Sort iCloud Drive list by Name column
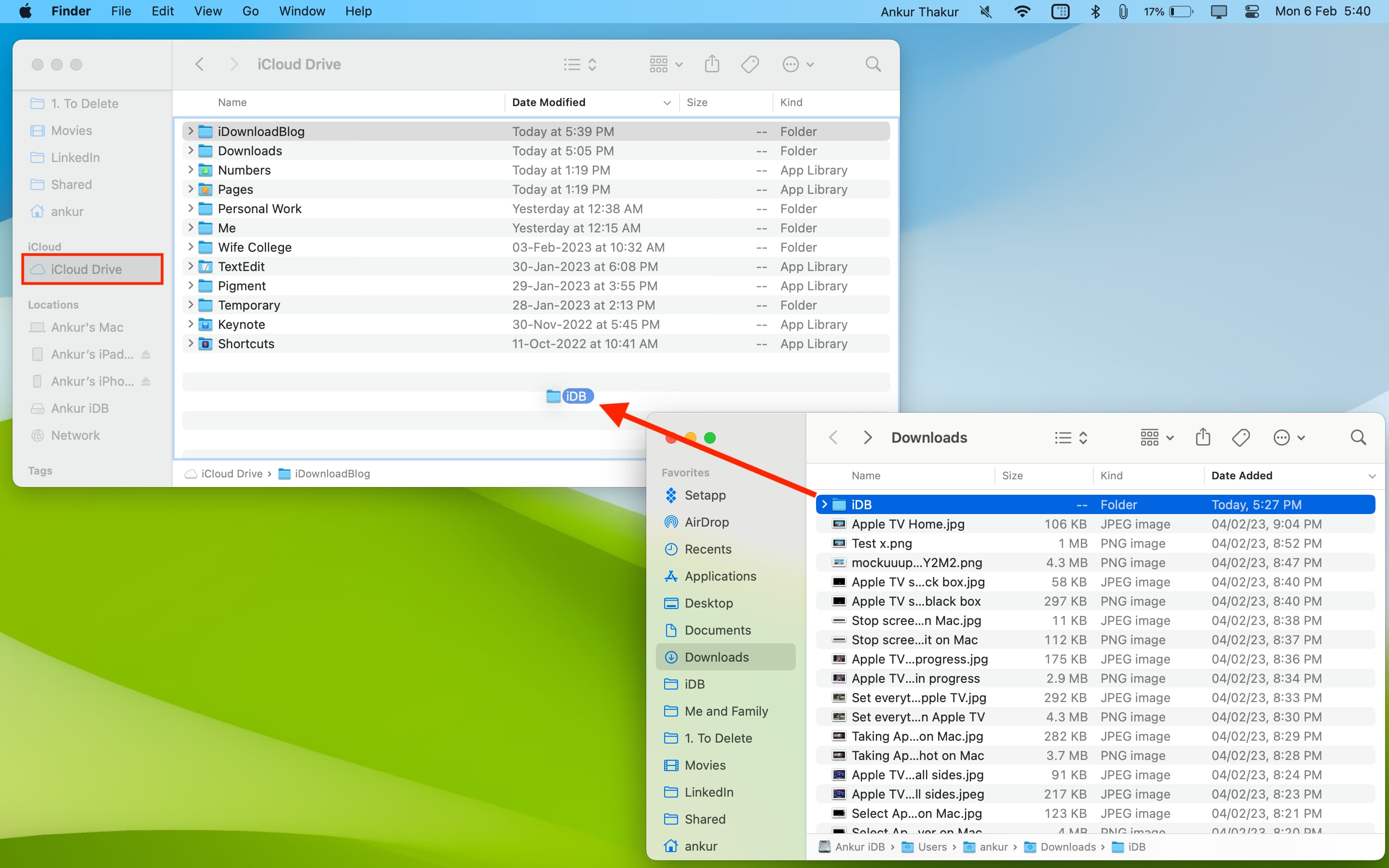1389x868 pixels. [232, 102]
